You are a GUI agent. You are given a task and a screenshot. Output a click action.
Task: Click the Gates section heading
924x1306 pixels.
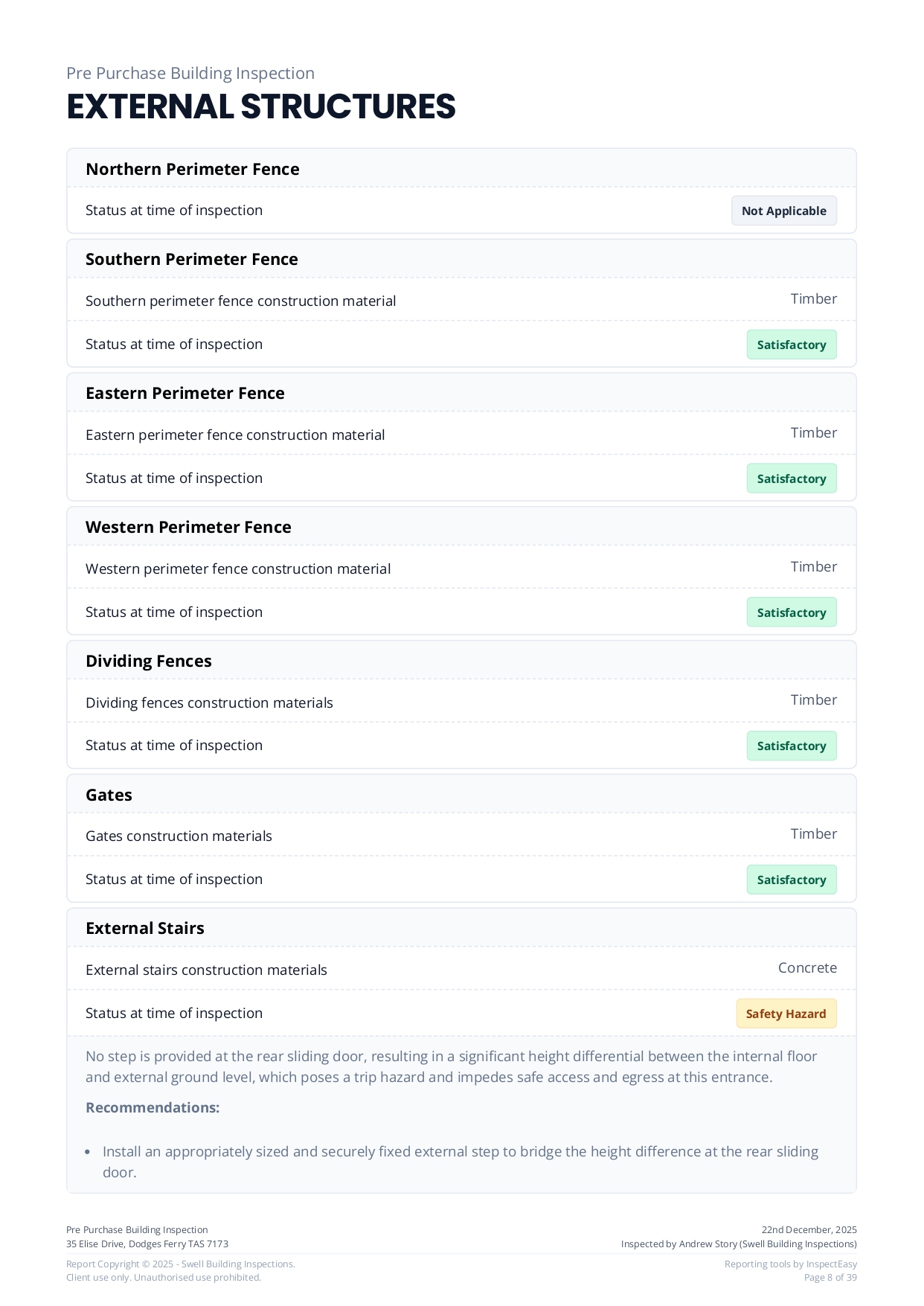[x=109, y=795]
